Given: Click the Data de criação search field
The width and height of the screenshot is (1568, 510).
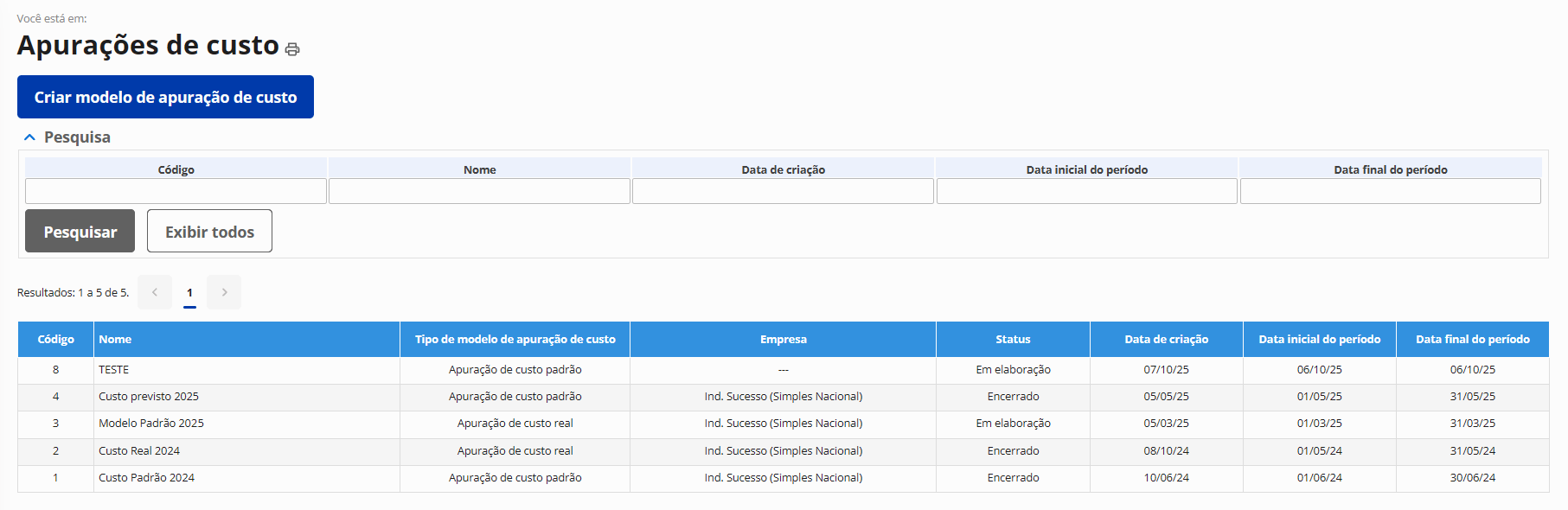Looking at the screenshot, I should (783, 191).
